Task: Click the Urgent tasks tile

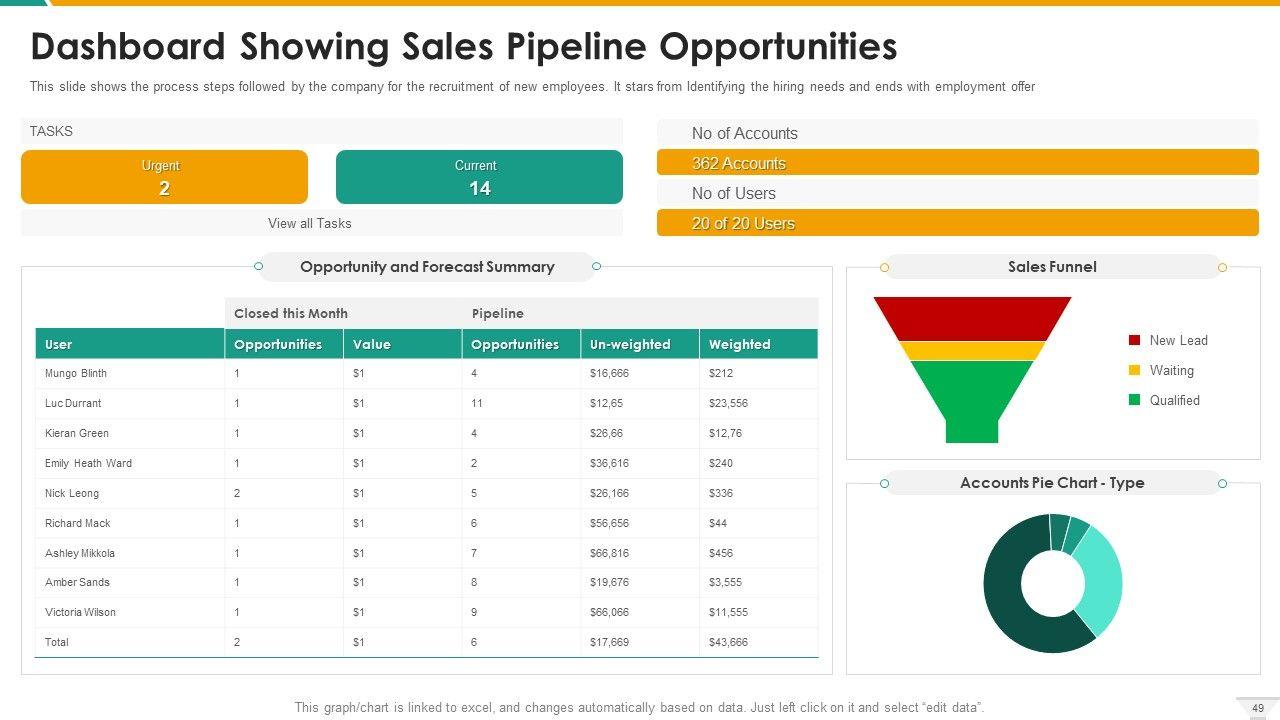Action: (164, 177)
